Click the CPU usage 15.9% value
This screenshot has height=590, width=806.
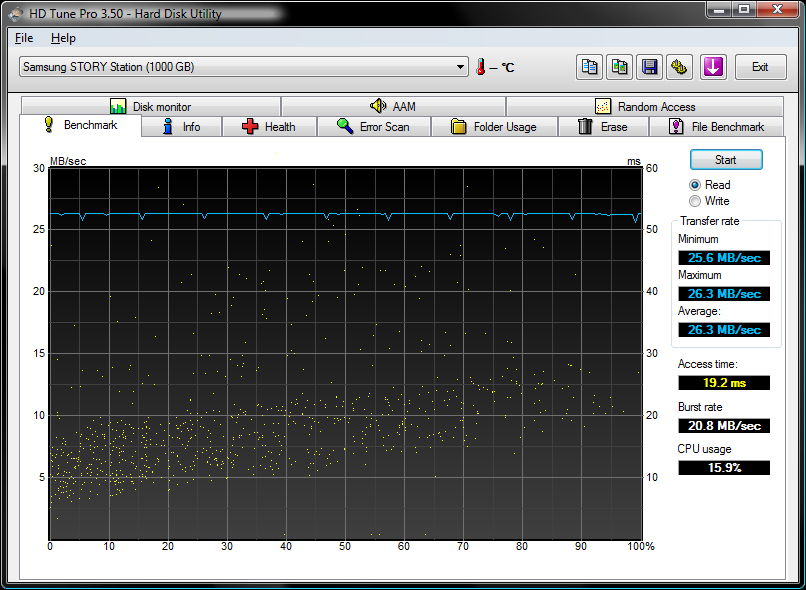724,468
